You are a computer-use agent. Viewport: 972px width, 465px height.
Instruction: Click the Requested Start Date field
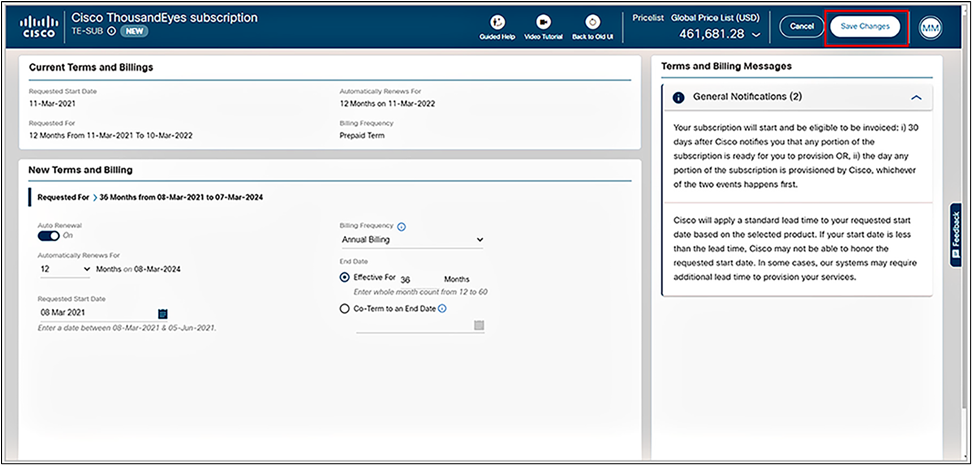coord(97,313)
